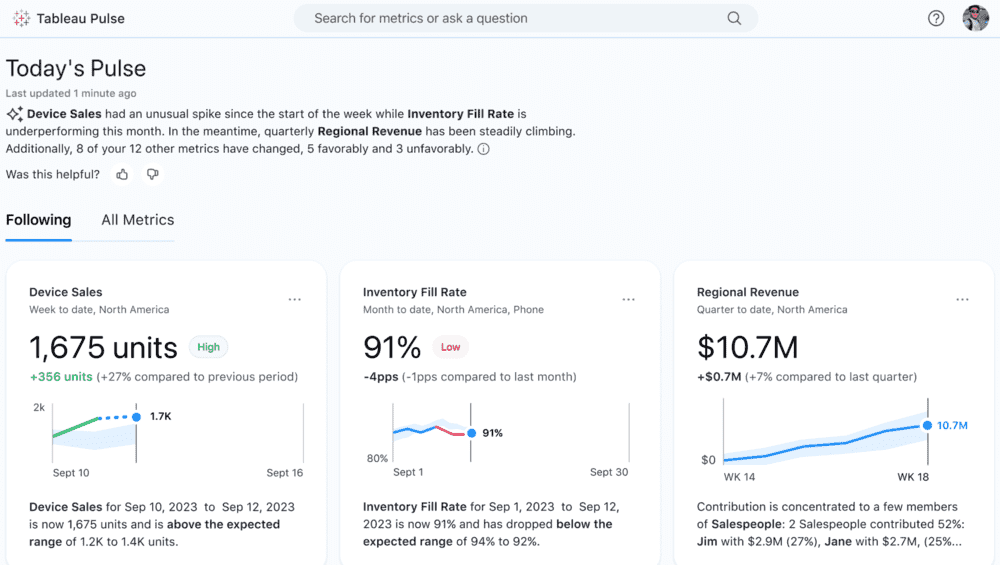This screenshot has height=565, width=1000.
Task: Click bold Regional Revenue in summary
Action: pos(370,131)
